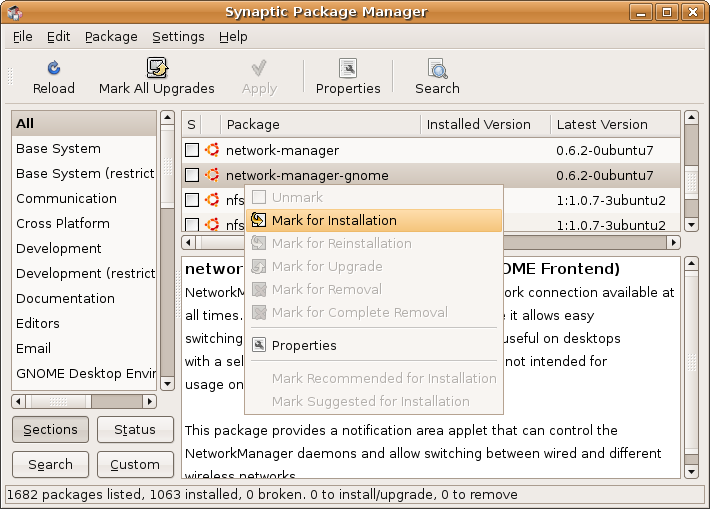Open the Edit menu

click(x=58, y=37)
